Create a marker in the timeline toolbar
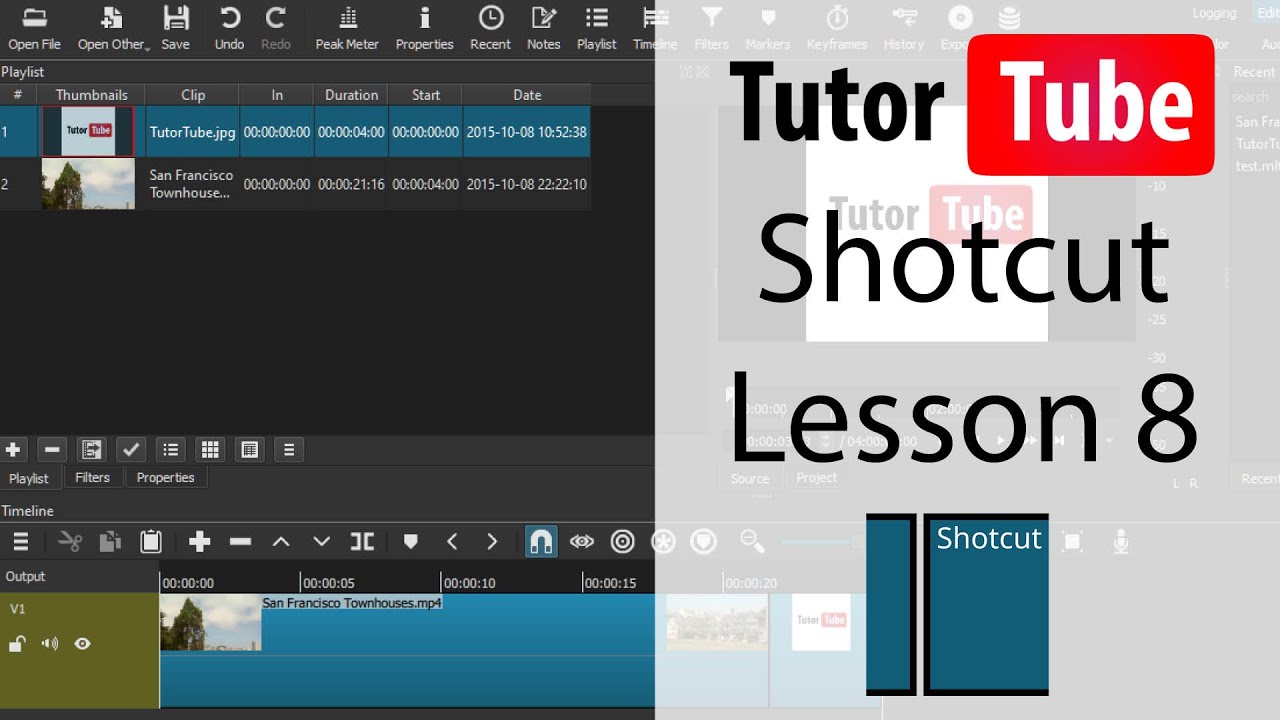The width and height of the screenshot is (1280, 720). click(410, 542)
